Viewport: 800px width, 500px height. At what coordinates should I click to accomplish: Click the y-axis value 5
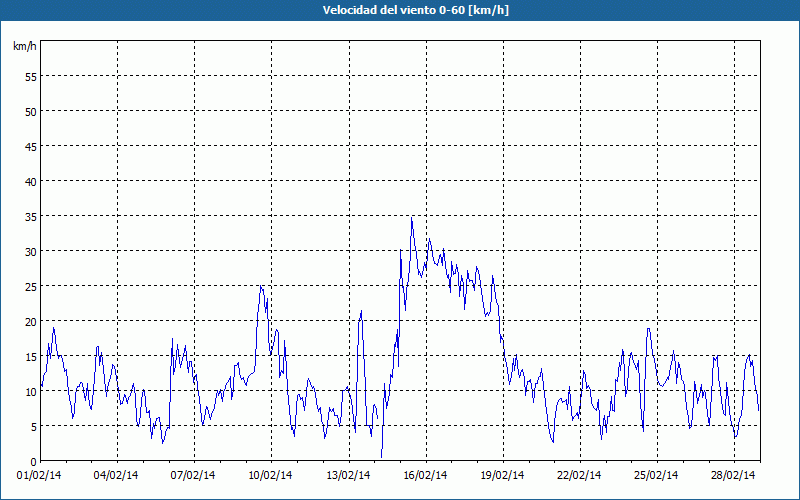(x=34, y=427)
